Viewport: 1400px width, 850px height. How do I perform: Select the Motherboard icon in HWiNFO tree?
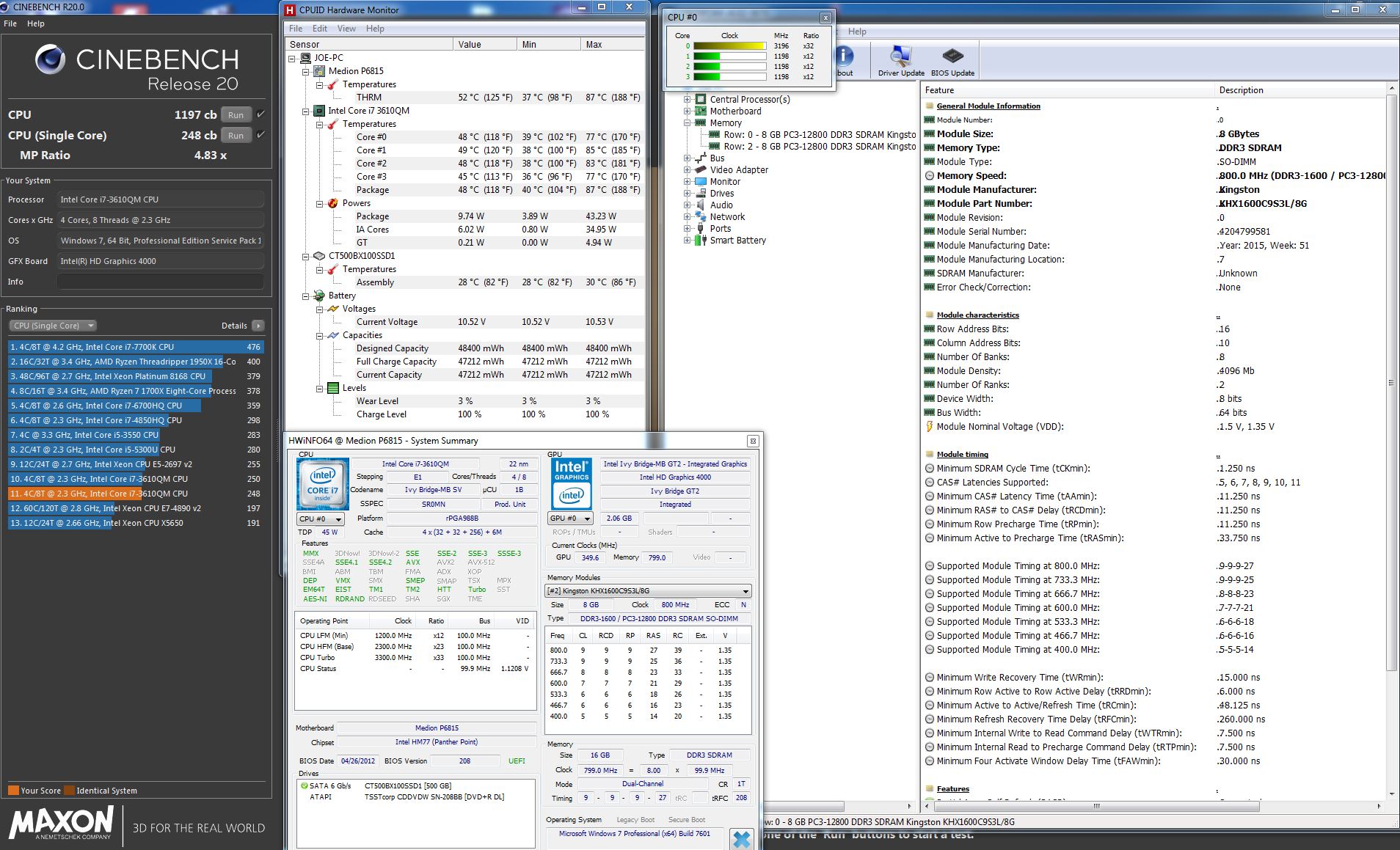point(701,111)
